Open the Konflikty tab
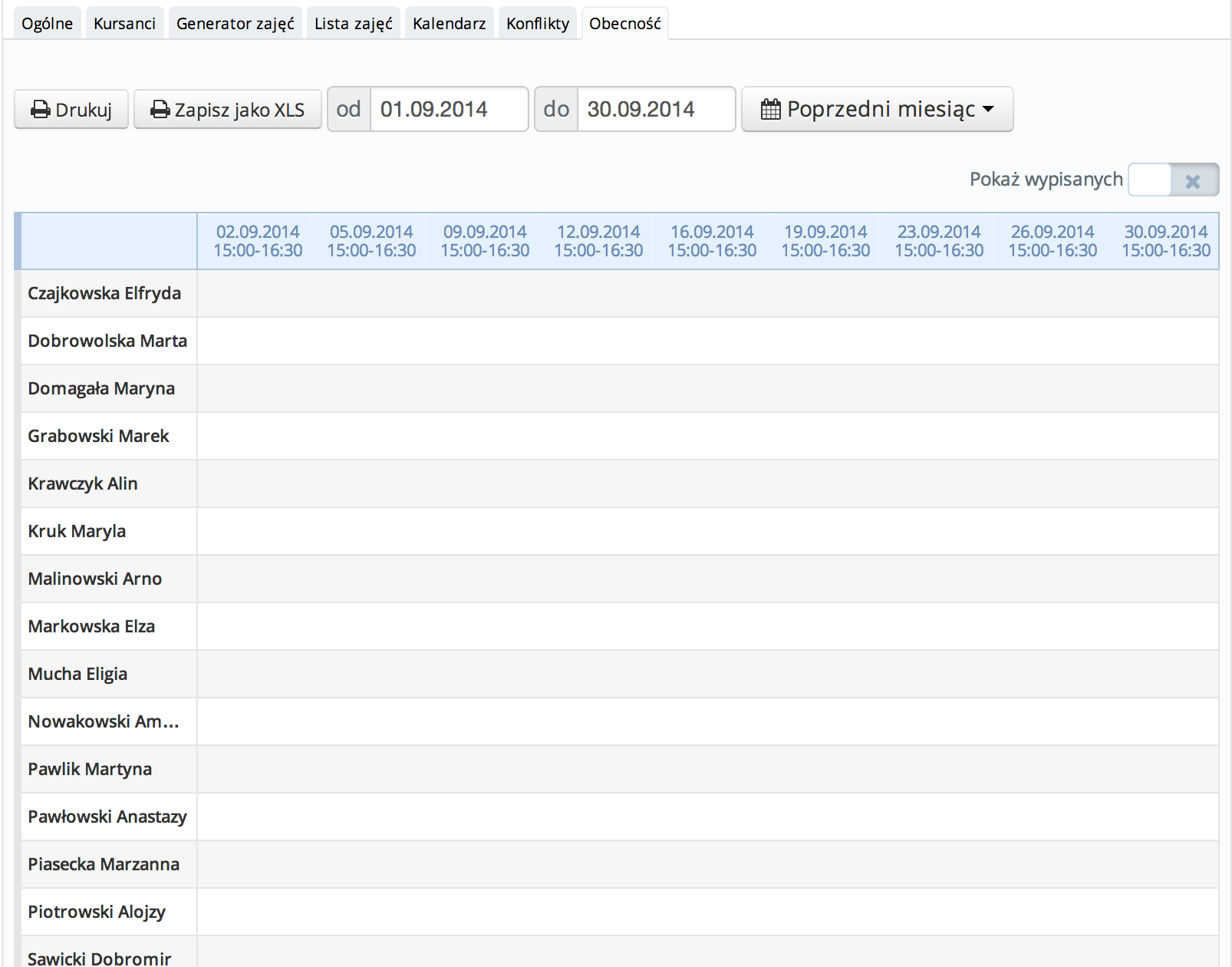The image size is (1232, 967). 537,24
